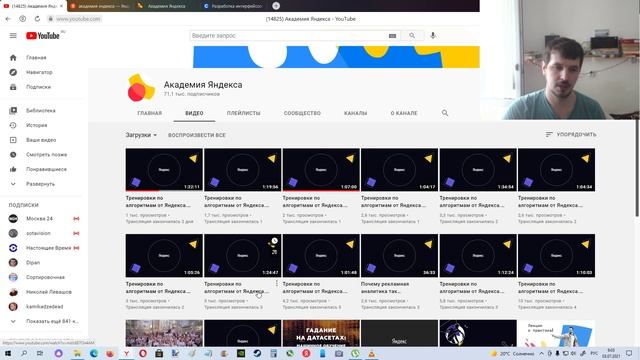Click the page vertical scrollbar
The height and width of the screenshot is (360, 640).
tap(638, 168)
